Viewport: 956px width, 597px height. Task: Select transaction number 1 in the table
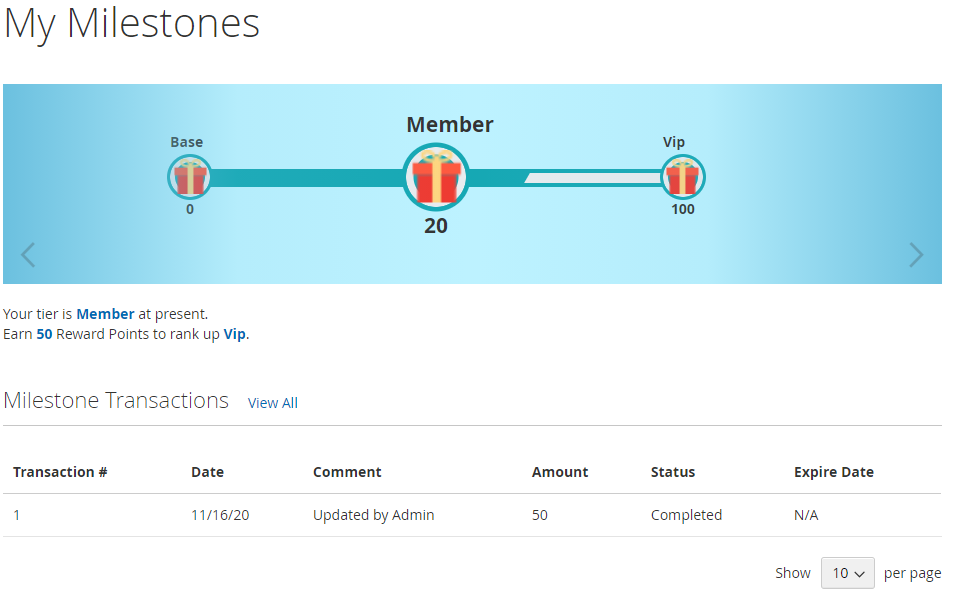(x=17, y=515)
